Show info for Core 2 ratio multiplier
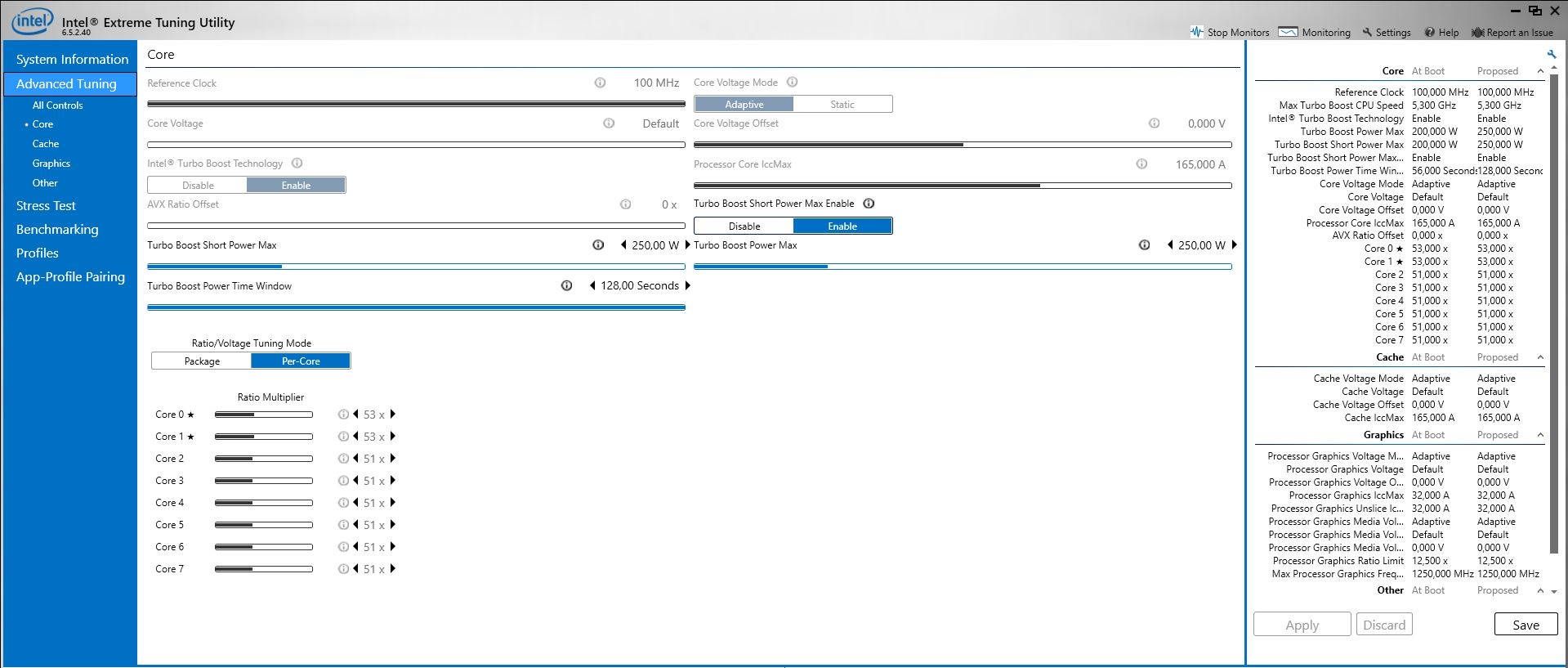This screenshot has height=668, width=1568. pos(343,459)
